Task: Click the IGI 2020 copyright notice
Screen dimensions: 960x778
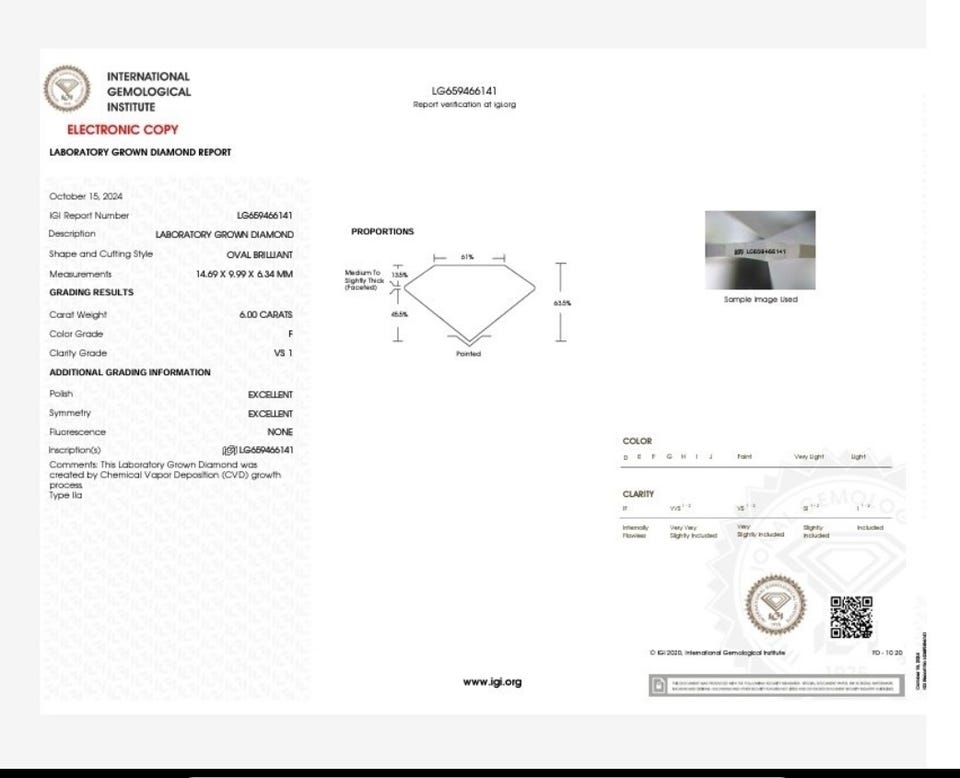Action: pyautogui.click(x=717, y=653)
